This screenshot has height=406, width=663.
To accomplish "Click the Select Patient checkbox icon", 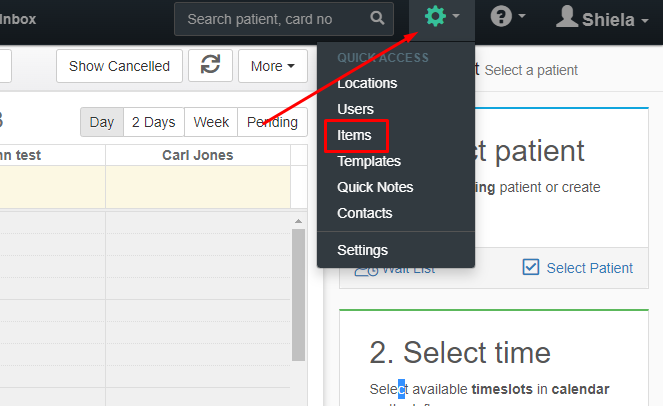I will pyautogui.click(x=531, y=267).
